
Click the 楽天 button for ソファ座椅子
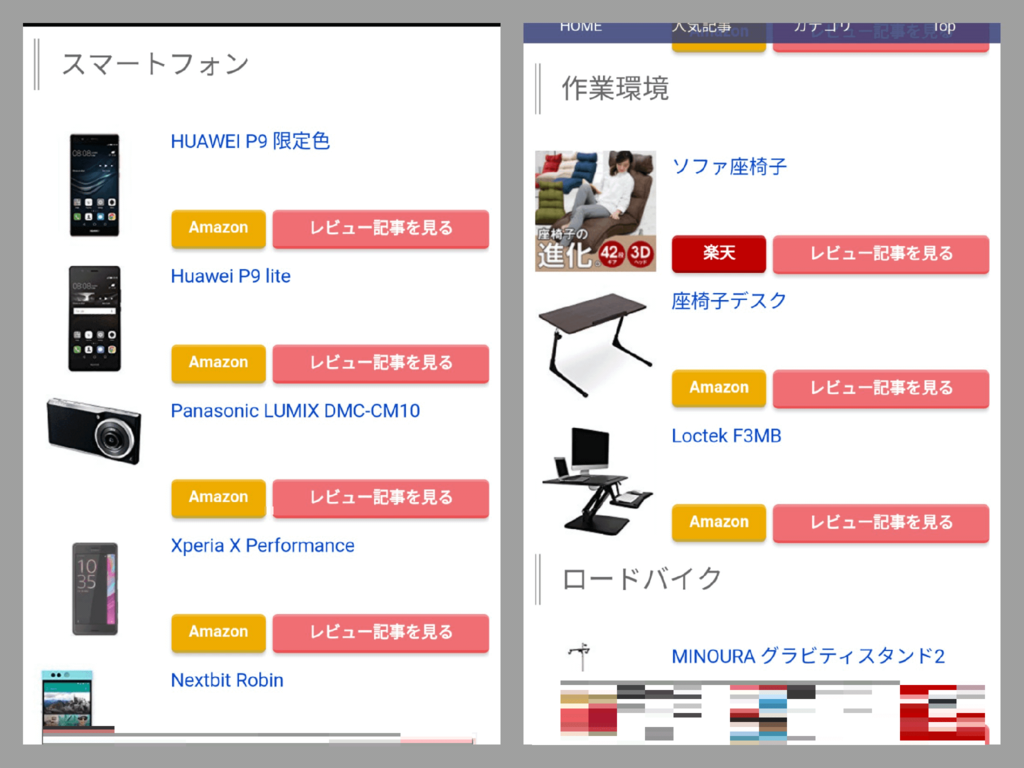pos(718,253)
